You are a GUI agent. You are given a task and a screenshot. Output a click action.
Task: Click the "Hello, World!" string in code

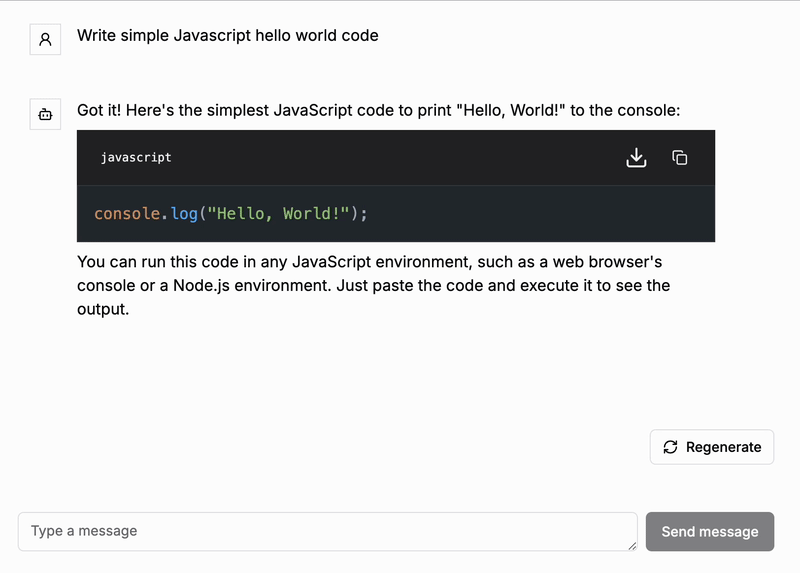coord(278,214)
